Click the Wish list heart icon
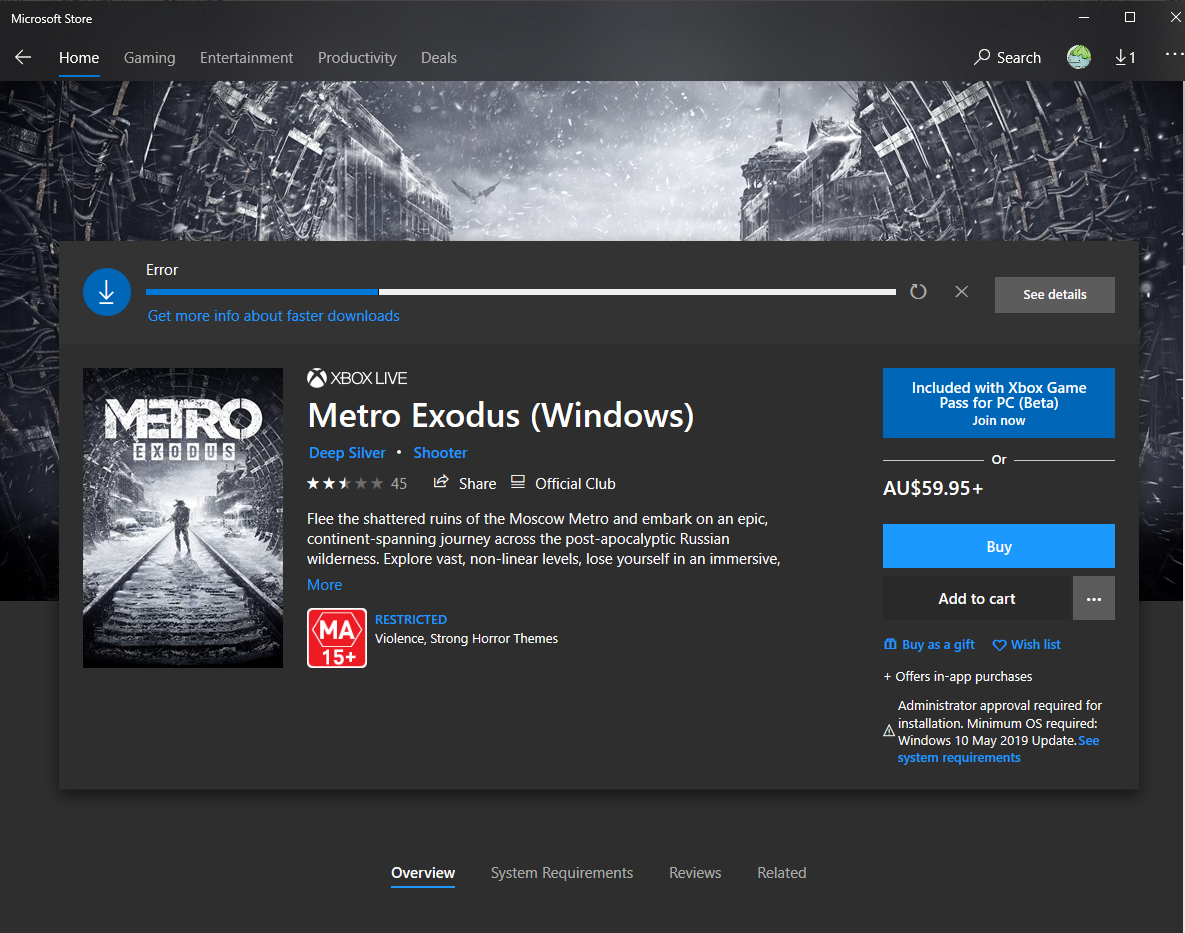1185x933 pixels. point(999,644)
